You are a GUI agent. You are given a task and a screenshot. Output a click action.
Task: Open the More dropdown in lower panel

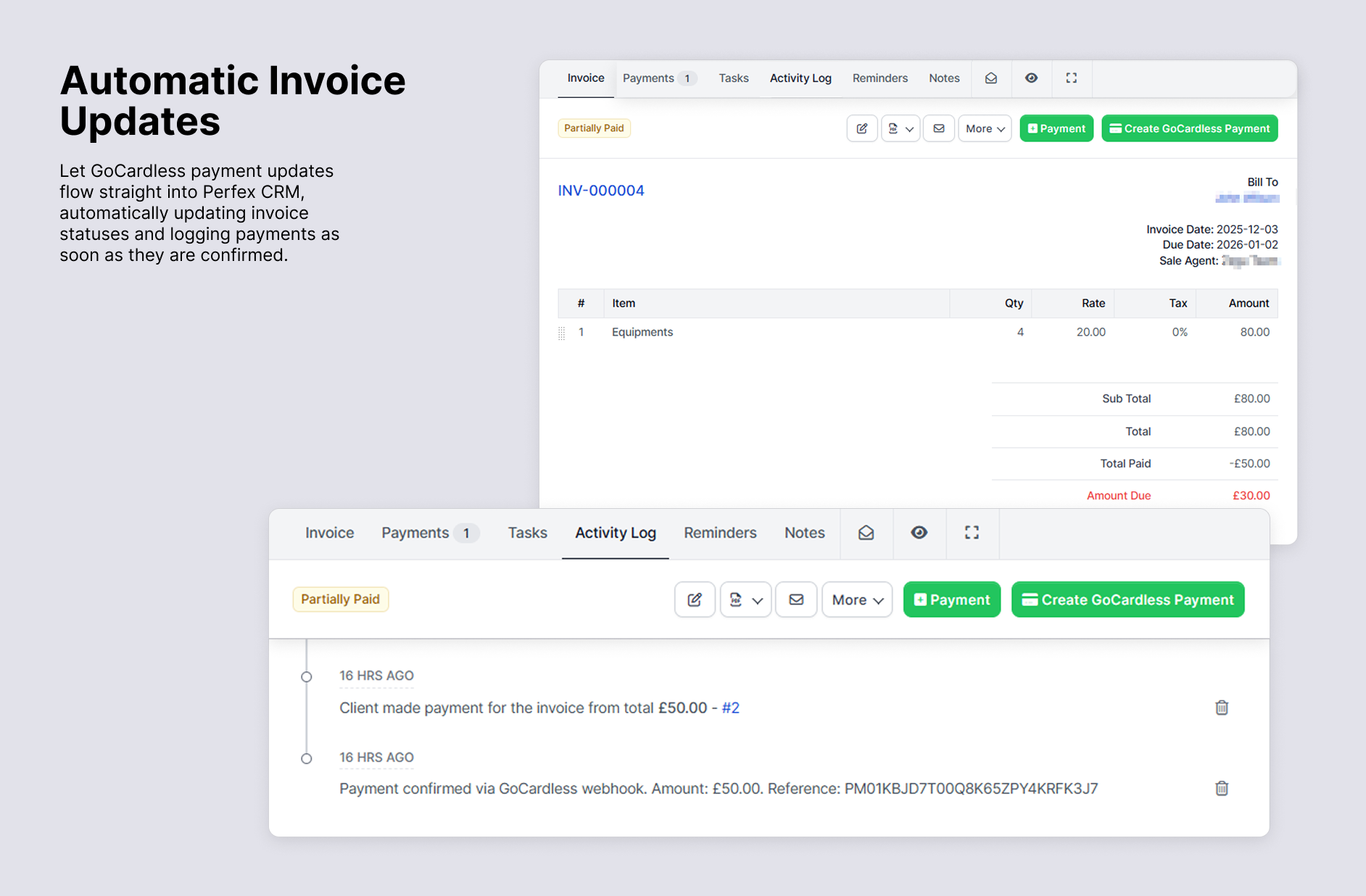(856, 600)
